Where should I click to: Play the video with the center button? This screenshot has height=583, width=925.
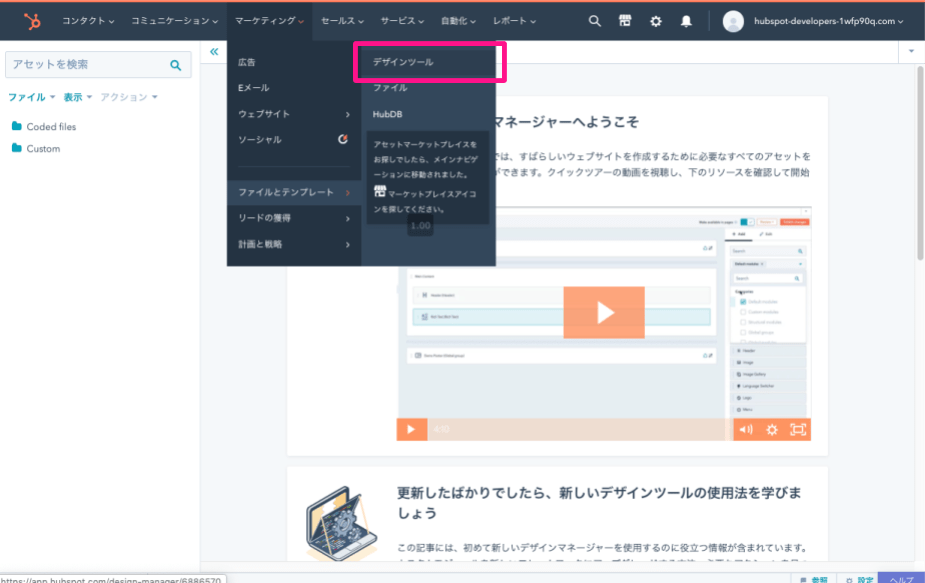click(603, 312)
